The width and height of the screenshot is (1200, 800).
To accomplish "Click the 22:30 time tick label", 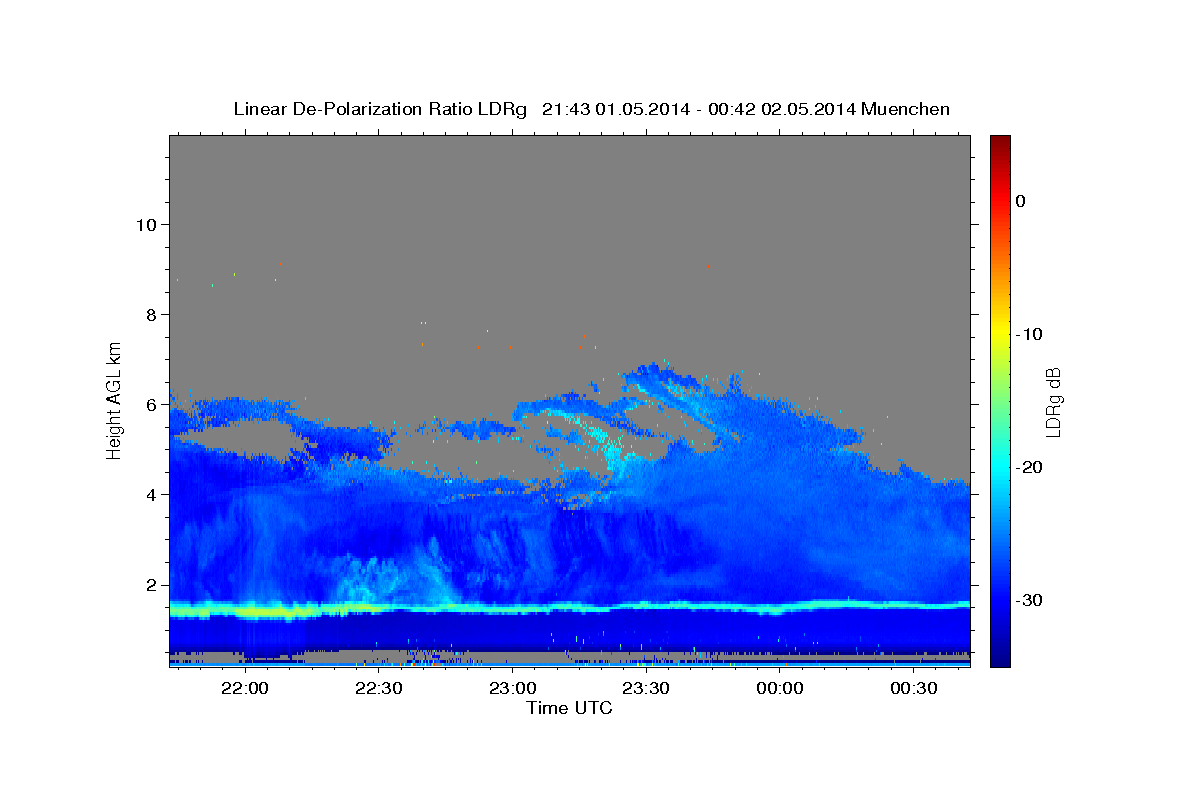I will [378, 689].
